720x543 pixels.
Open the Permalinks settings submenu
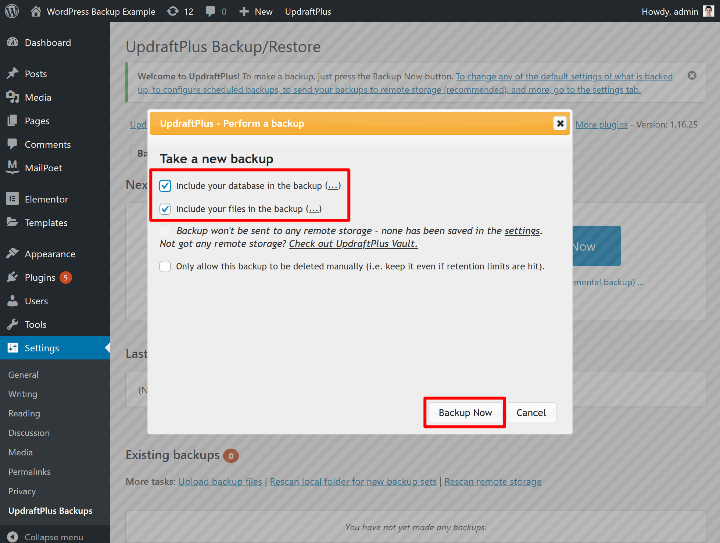pos(29,471)
